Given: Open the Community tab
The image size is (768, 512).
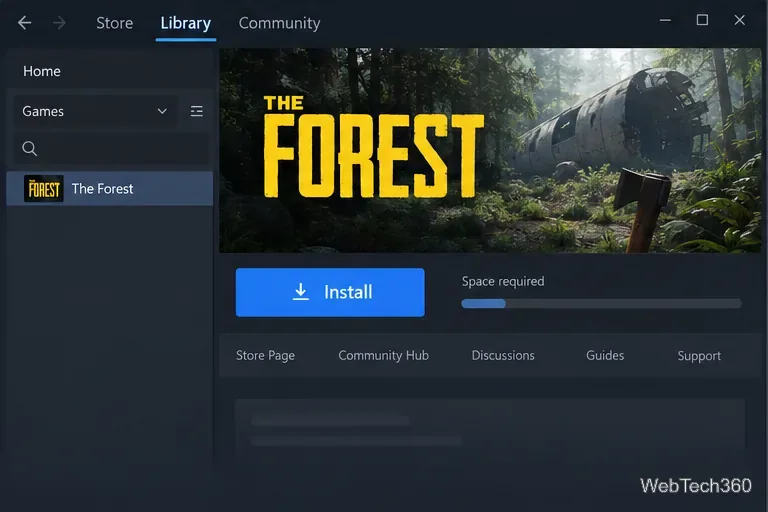Looking at the screenshot, I should click(279, 23).
